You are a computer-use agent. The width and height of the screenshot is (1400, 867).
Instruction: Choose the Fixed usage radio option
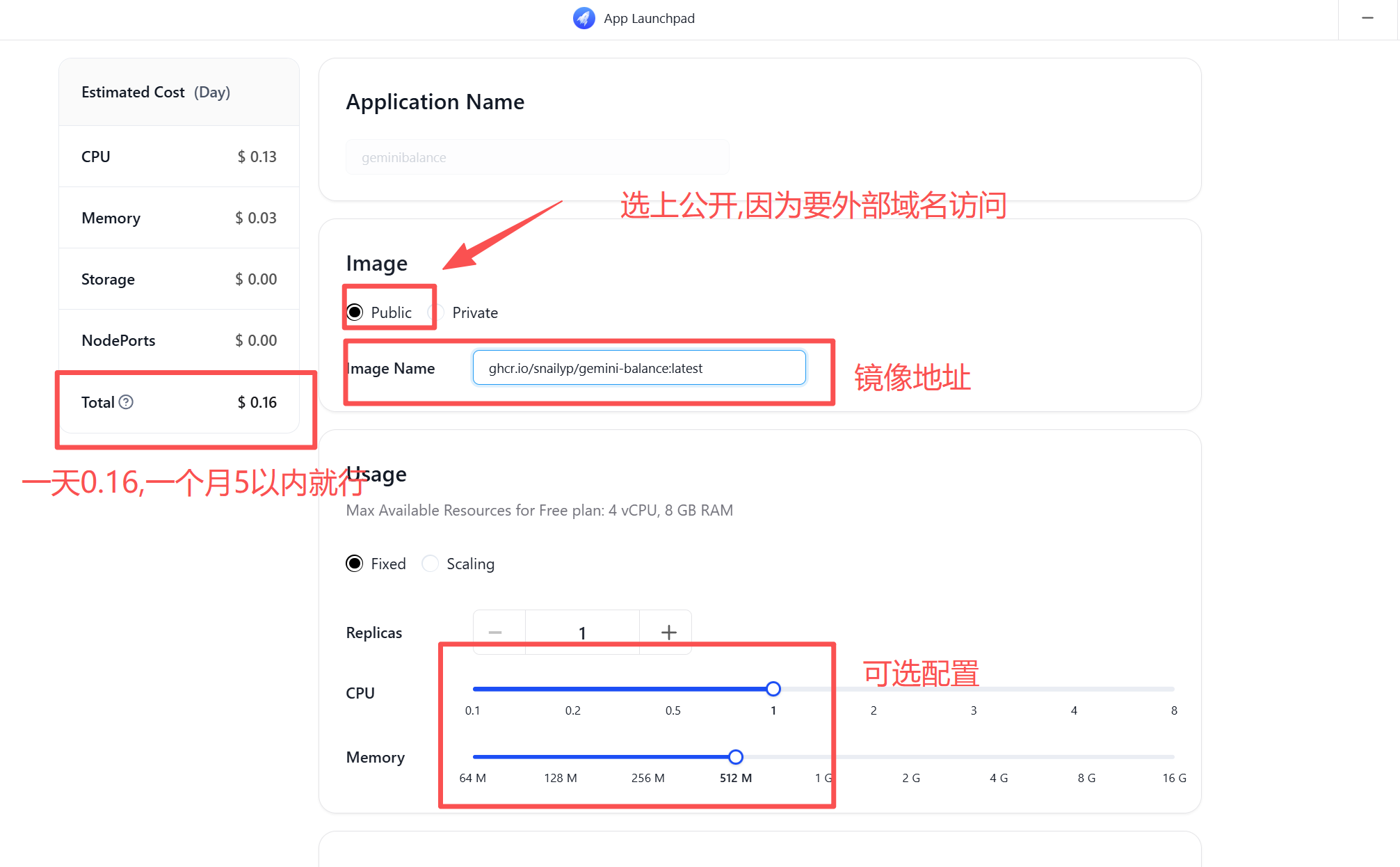[x=355, y=564]
